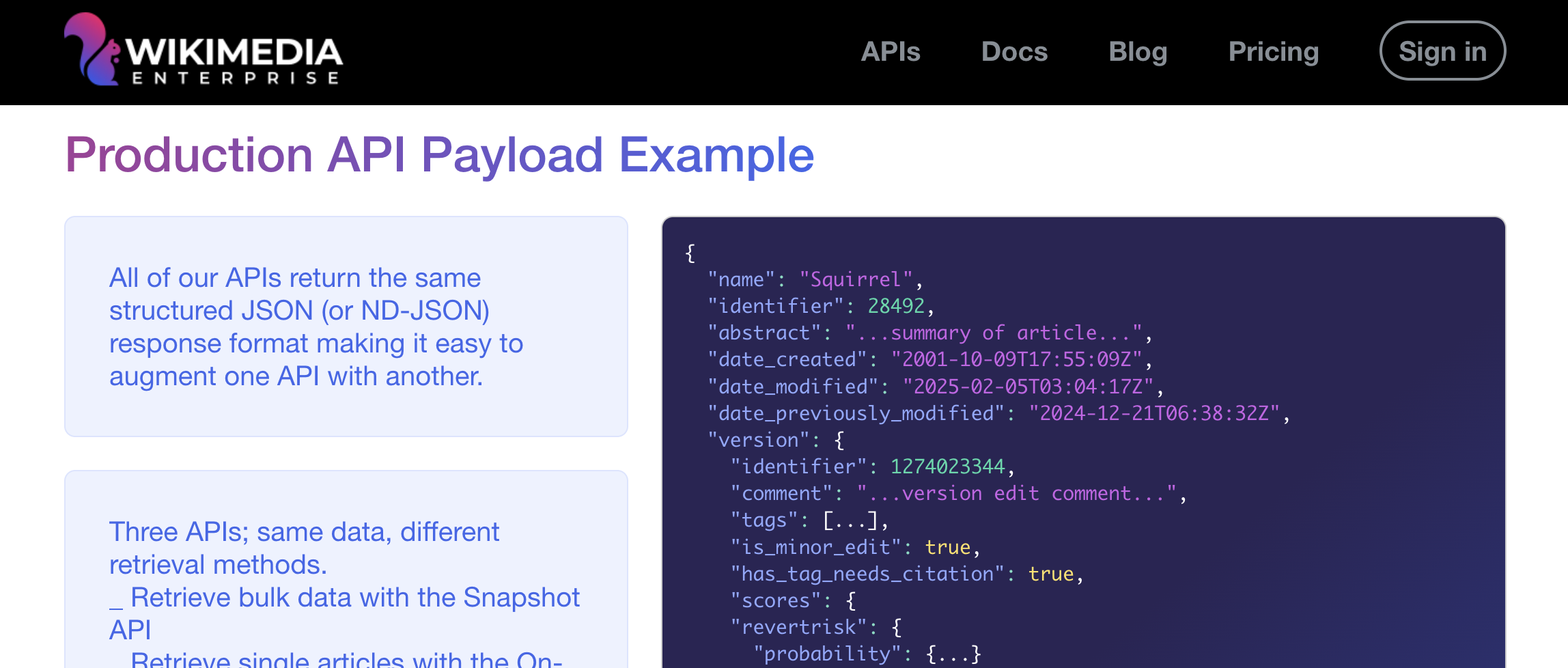Image resolution: width=1568 pixels, height=668 pixels.
Task: Click the date_modified value 2025-02-05T03:04:17Z
Action: point(1028,387)
